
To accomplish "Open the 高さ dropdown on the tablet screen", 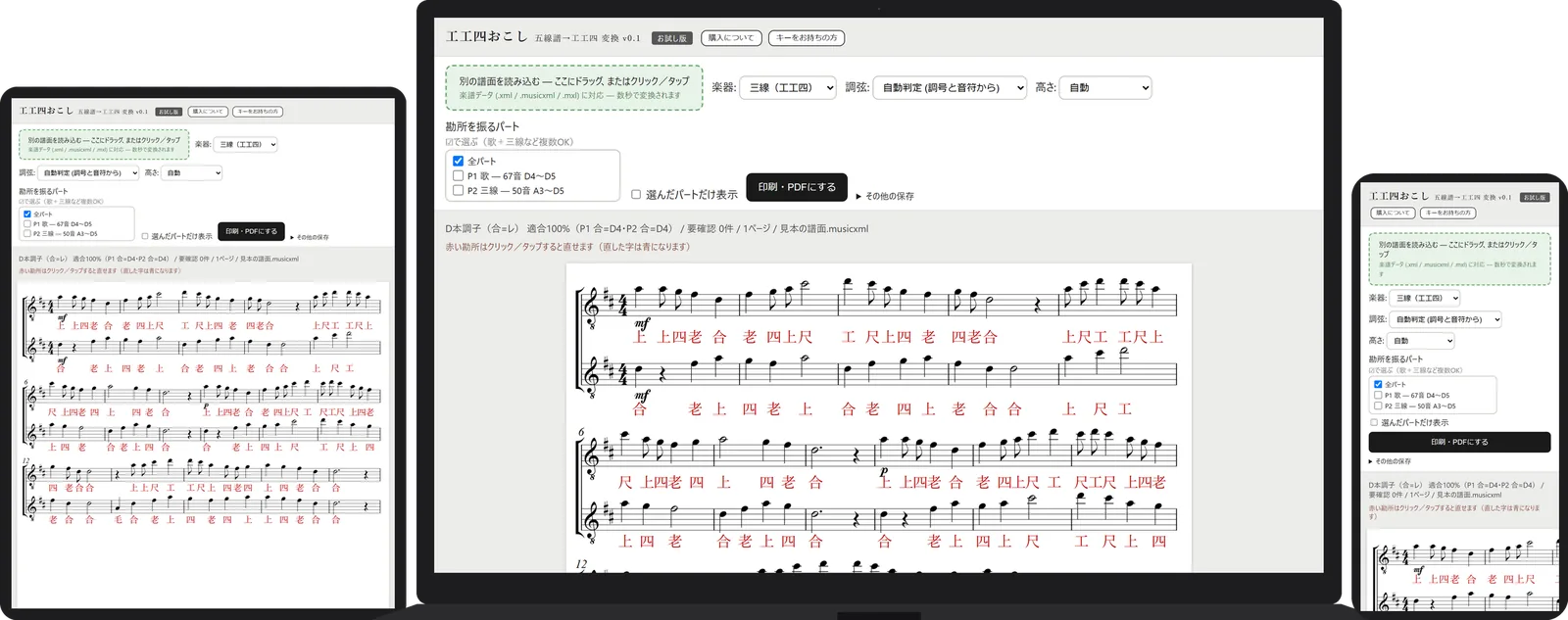I will tap(192, 172).
